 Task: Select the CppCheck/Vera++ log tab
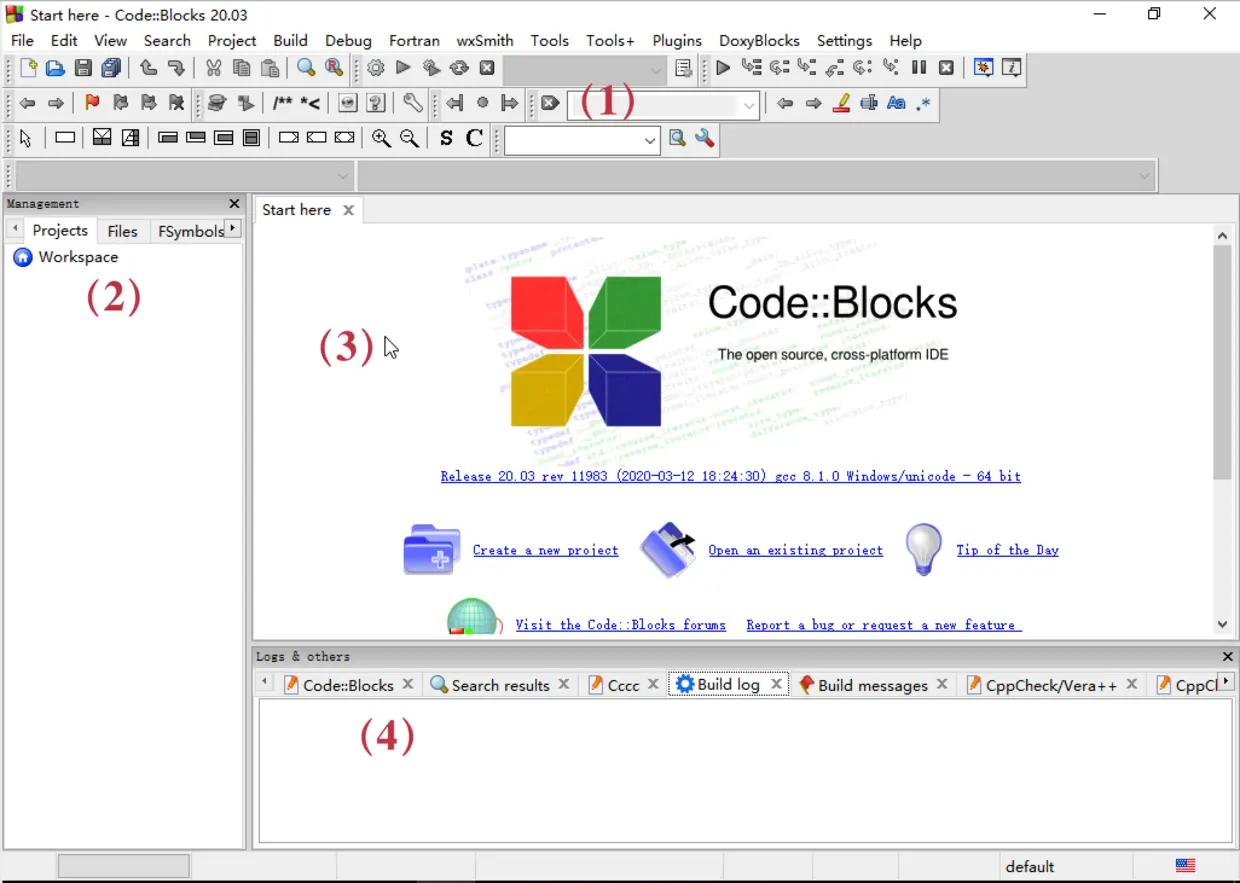pos(1050,685)
